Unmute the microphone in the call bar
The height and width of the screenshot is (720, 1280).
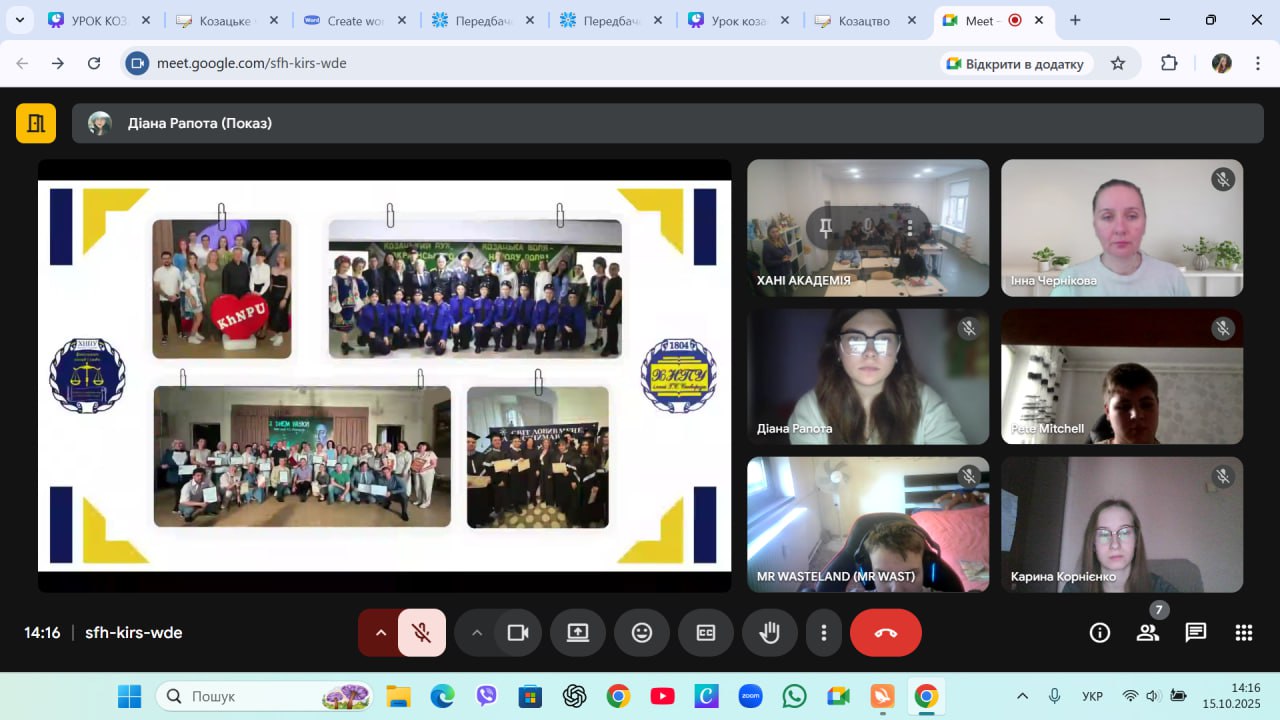[x=422, y=633]
